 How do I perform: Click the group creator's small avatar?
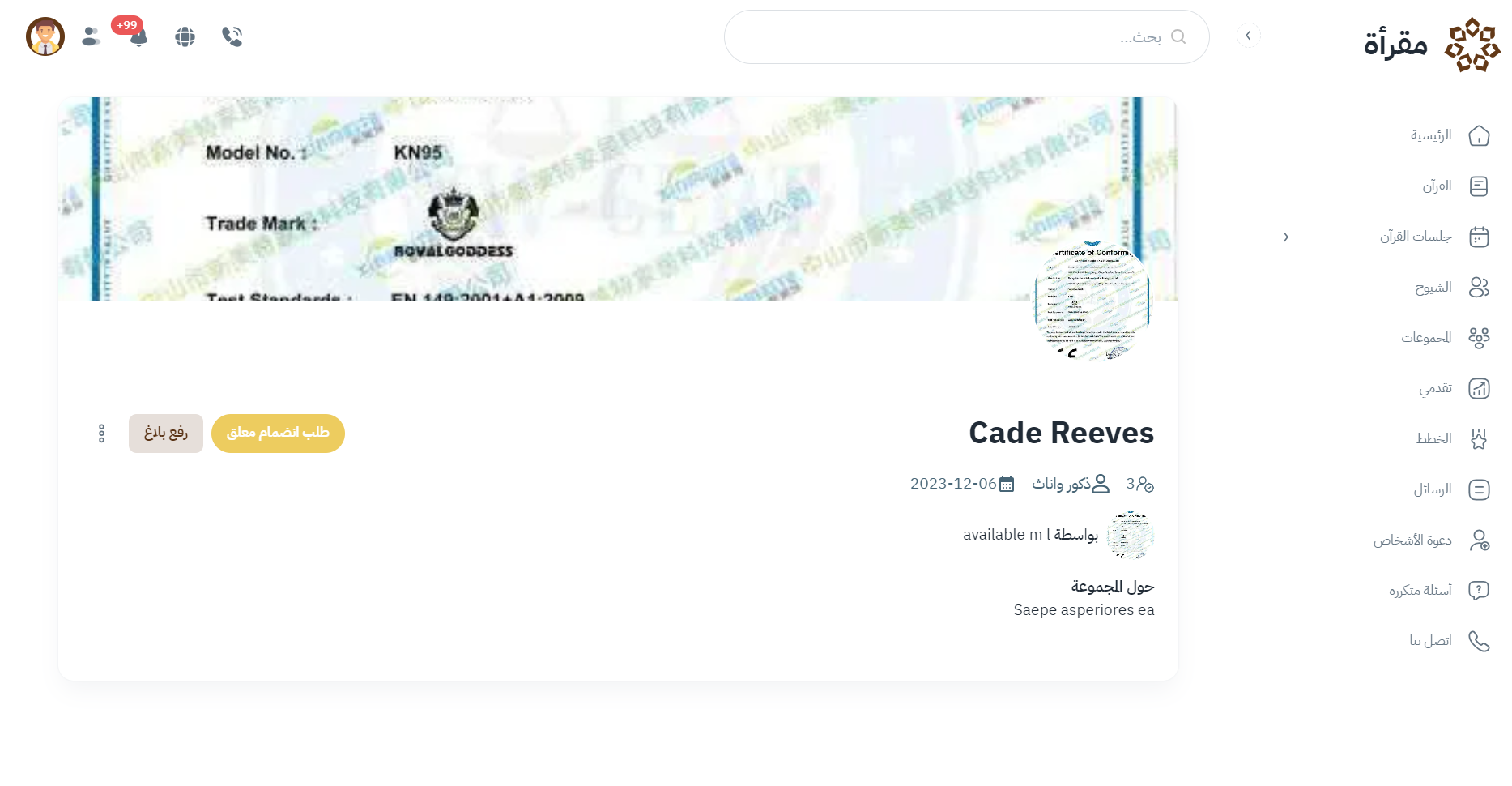click(x=1131, y=535)
